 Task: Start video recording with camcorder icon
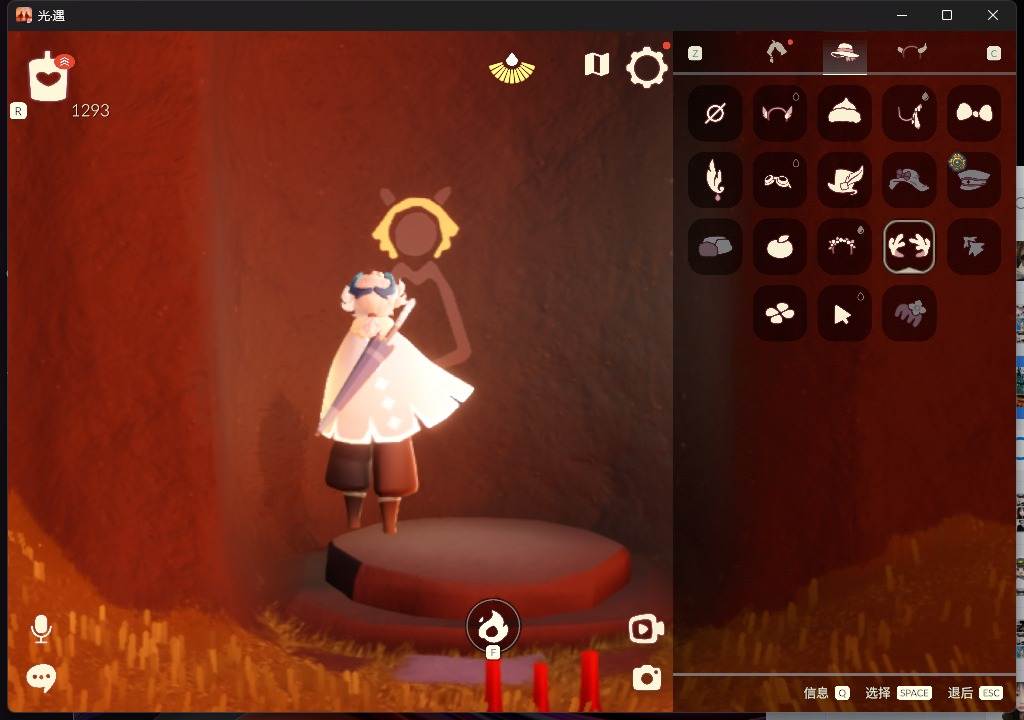point(646,629)
